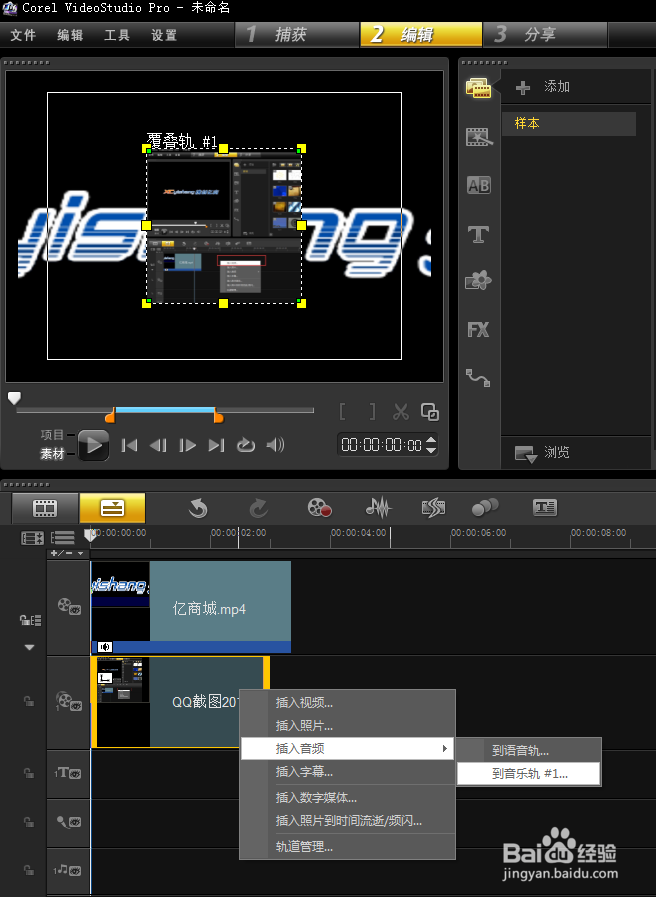
Task: Toggle ripple editing lock icon
Action: point(30,621)
